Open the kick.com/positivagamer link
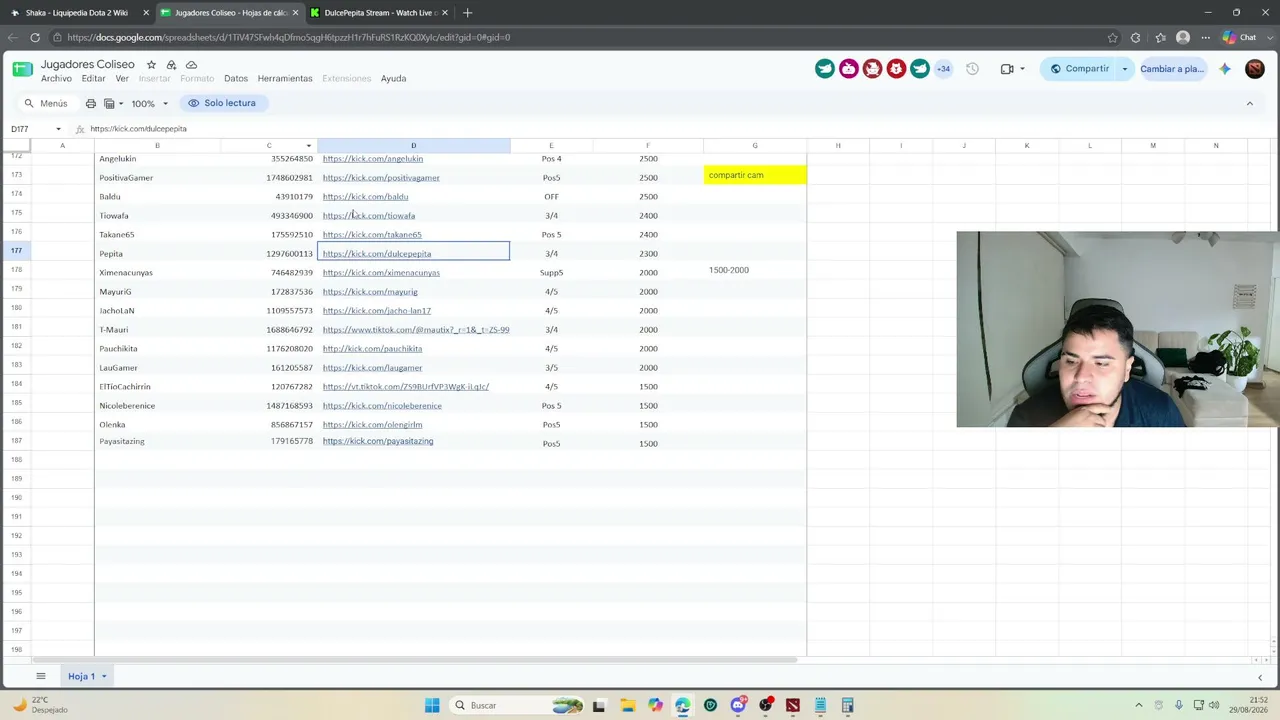The width and height of the screenshot is (1280, 720). (x=381, y=178)
